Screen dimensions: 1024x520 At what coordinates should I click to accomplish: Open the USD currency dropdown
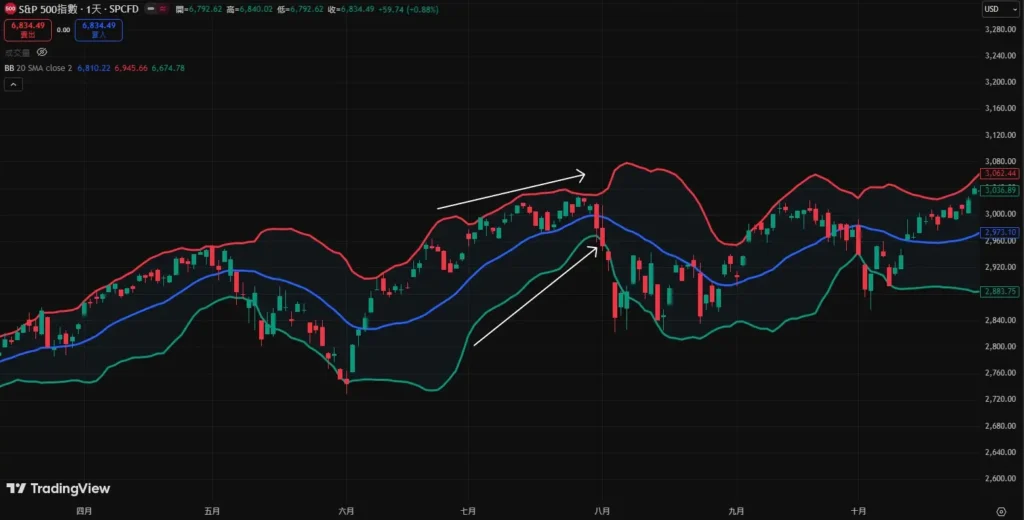(992, 9)
